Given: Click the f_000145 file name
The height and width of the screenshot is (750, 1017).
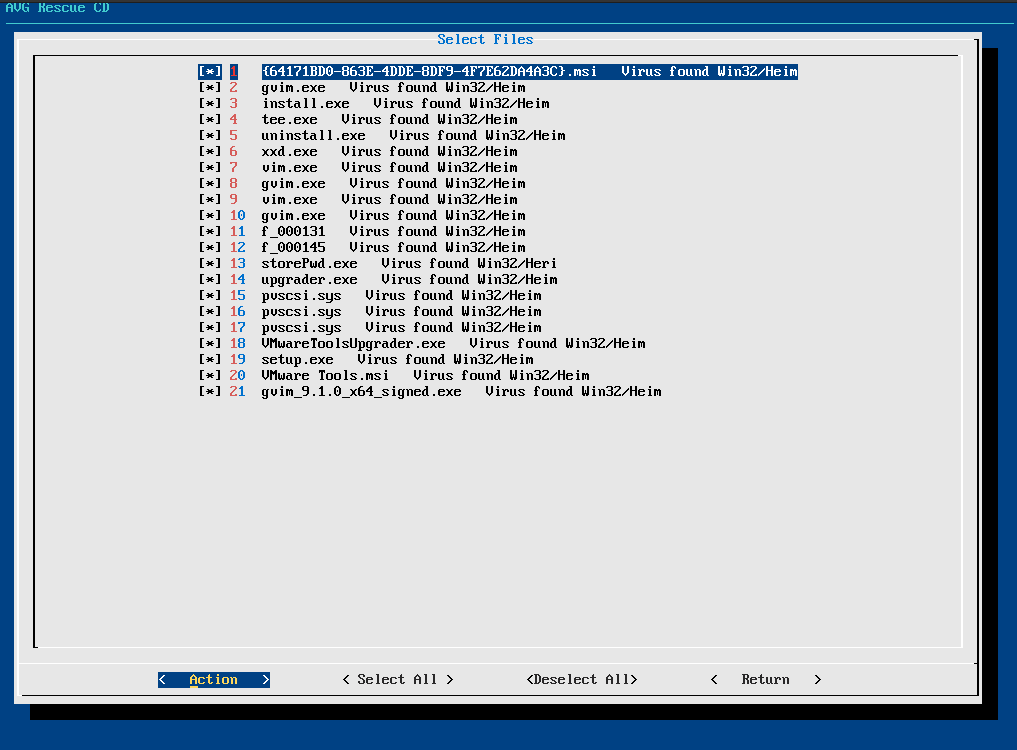Looking at the screenshot, I should pyautogui.click(x=293, y=247).
